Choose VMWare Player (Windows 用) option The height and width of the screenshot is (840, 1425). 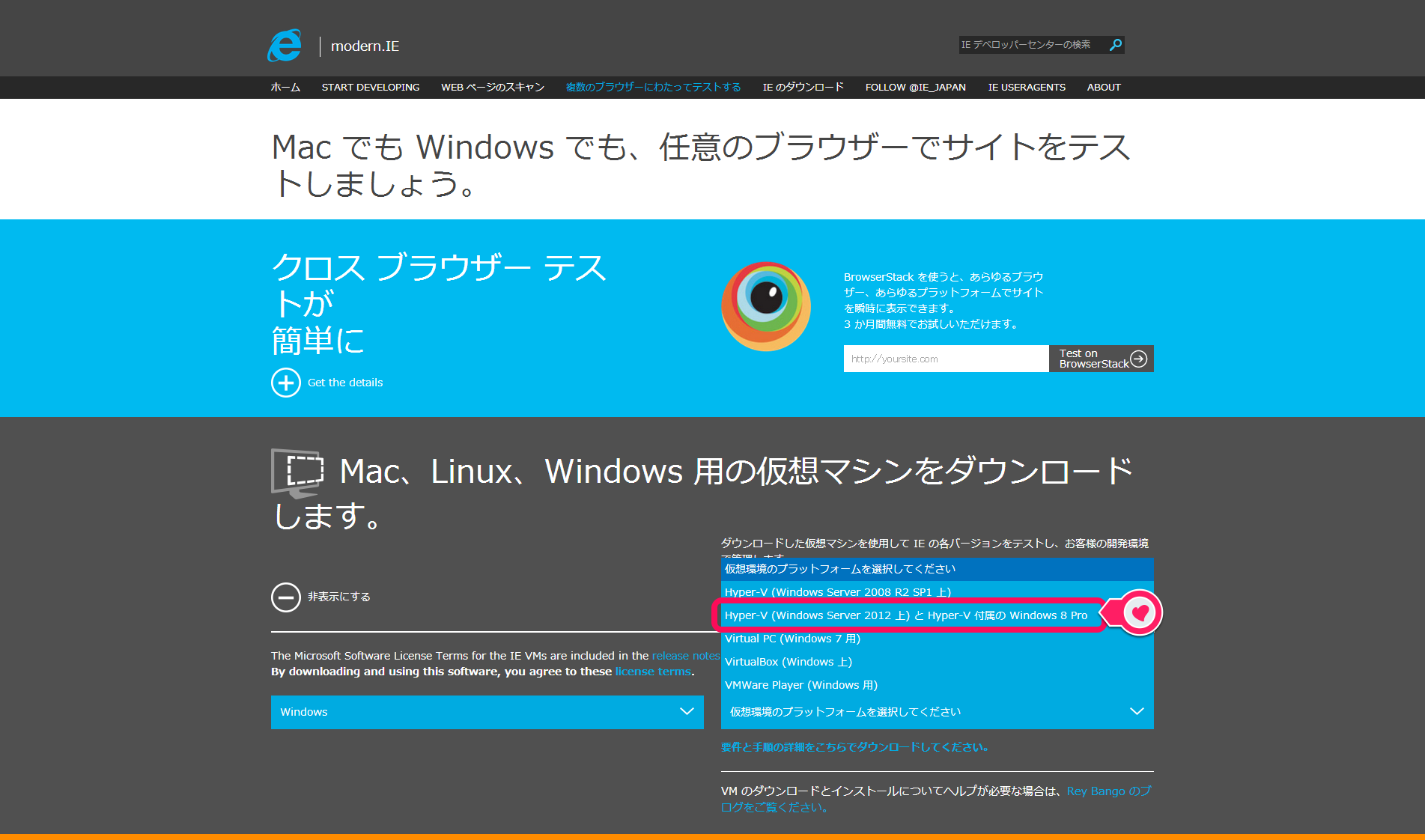point(938,685)
